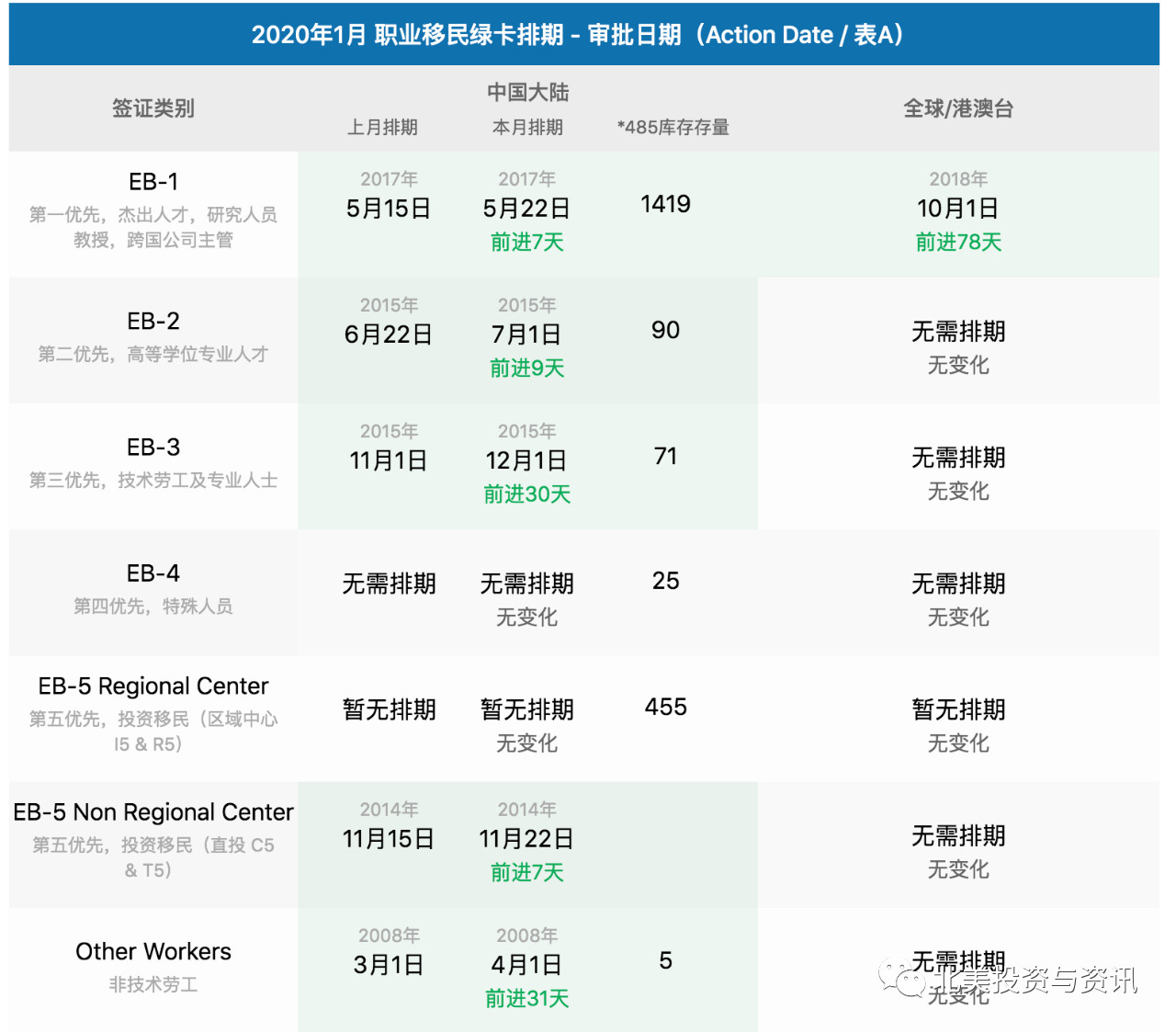Click the EB-5 Non Regional Center title
Viewport: 1176px width, 1032px height.
153,812
